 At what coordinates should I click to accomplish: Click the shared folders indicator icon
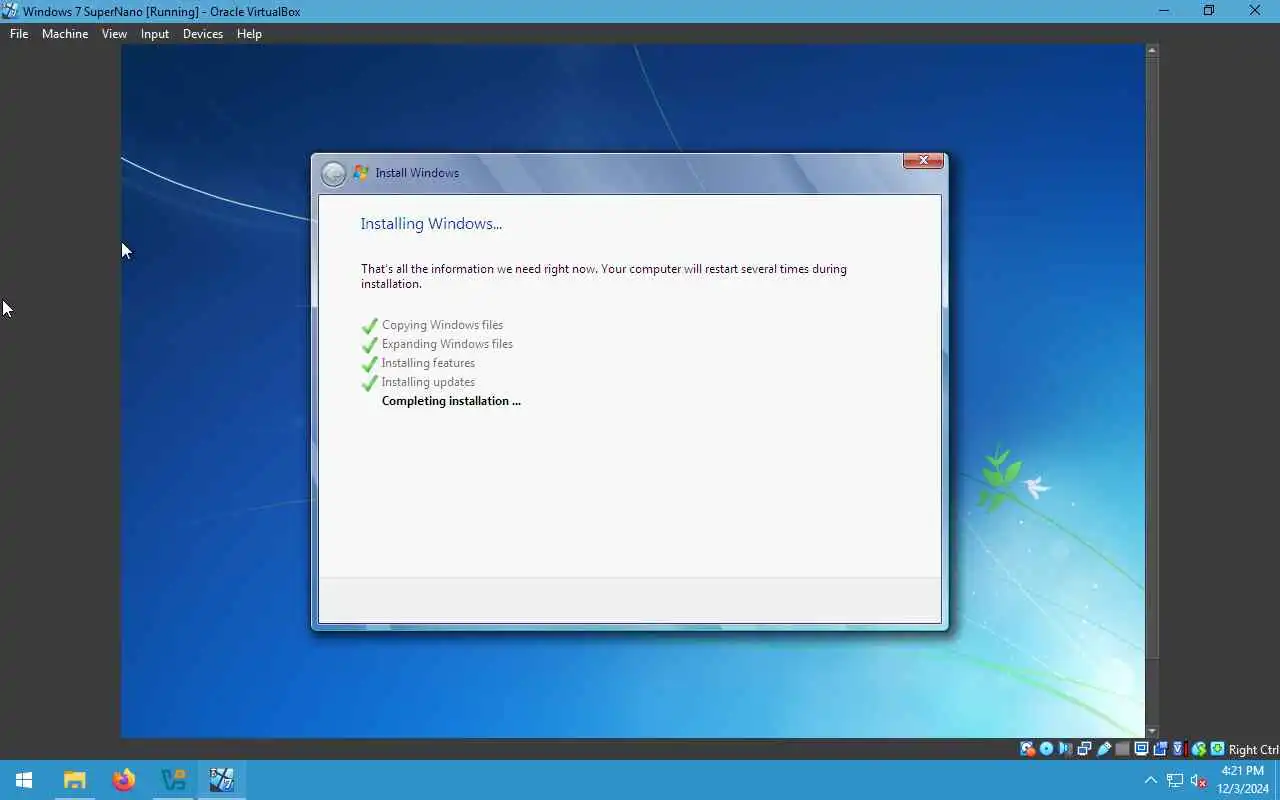pos(1122,749)
